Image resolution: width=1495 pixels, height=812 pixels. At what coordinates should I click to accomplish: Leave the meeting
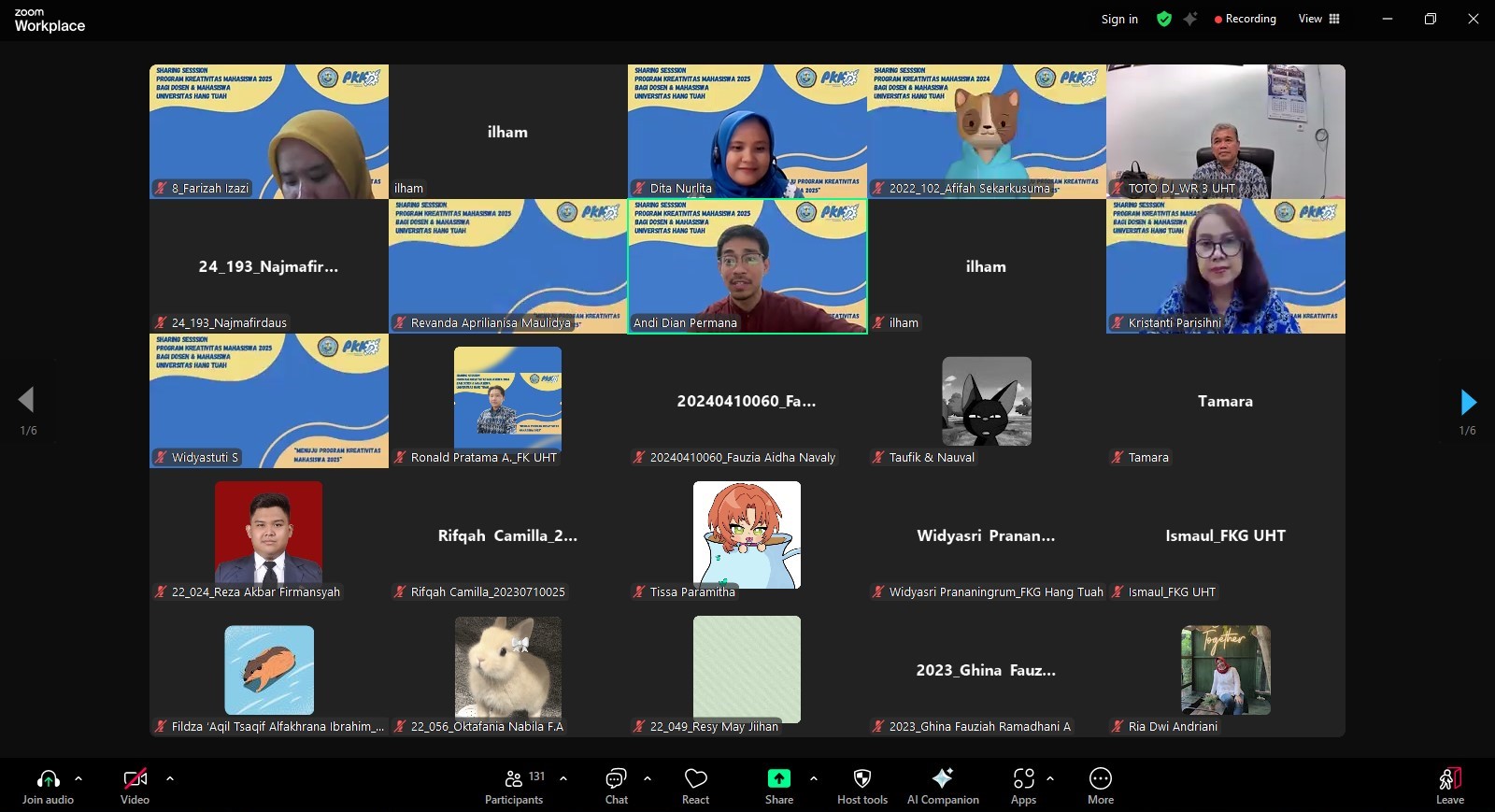click(x=1449, y=786)
